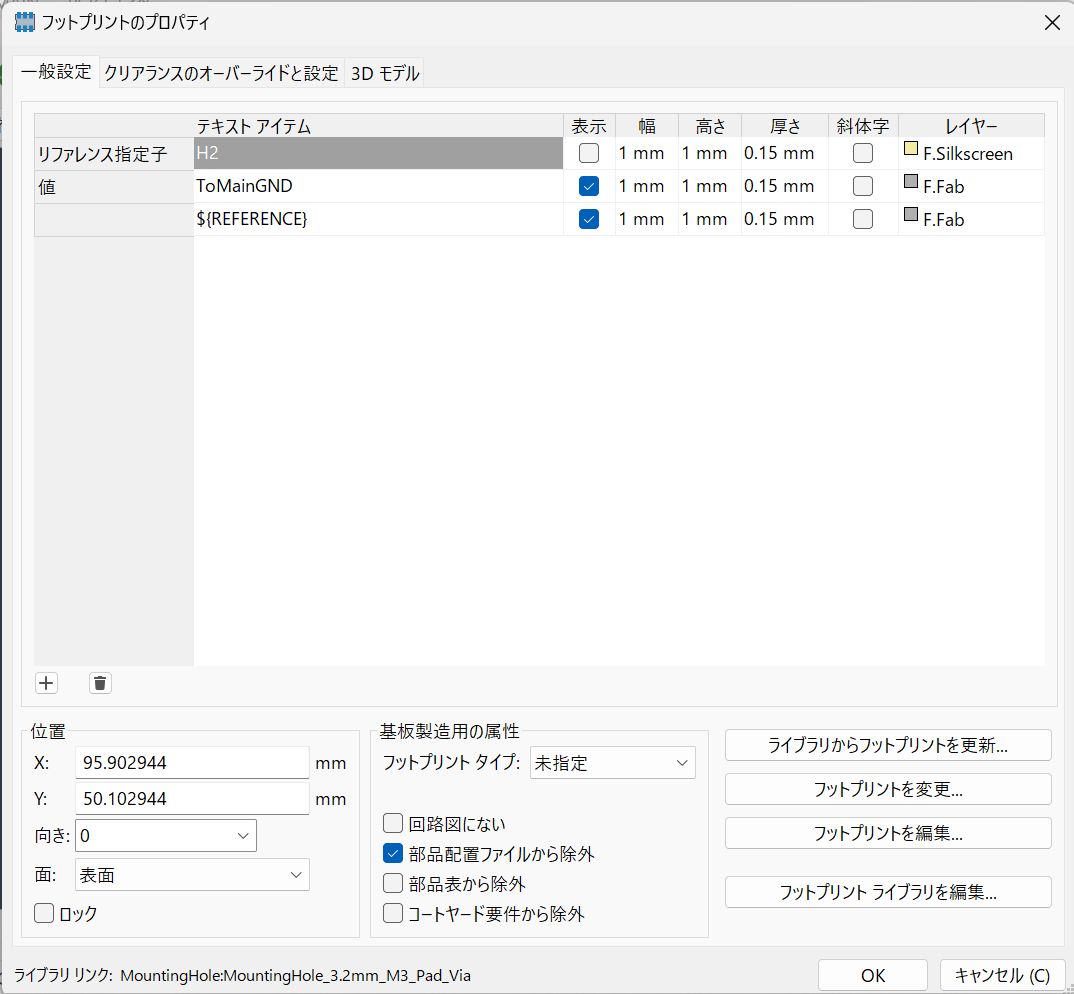Click the 厚さ column header
The width and height of the screenshot is (1074, 994).
[785, 125]
